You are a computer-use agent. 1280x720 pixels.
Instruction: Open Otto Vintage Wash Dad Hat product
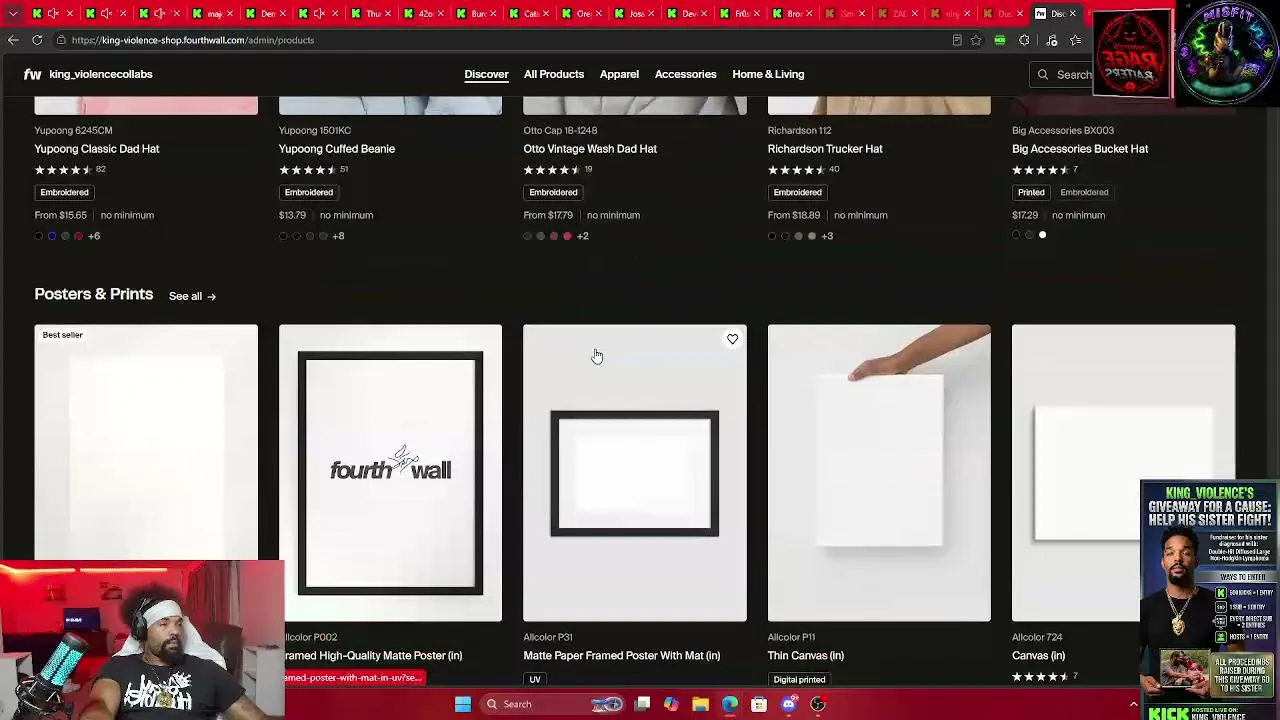pyautogui.click(x=590, y=149)
